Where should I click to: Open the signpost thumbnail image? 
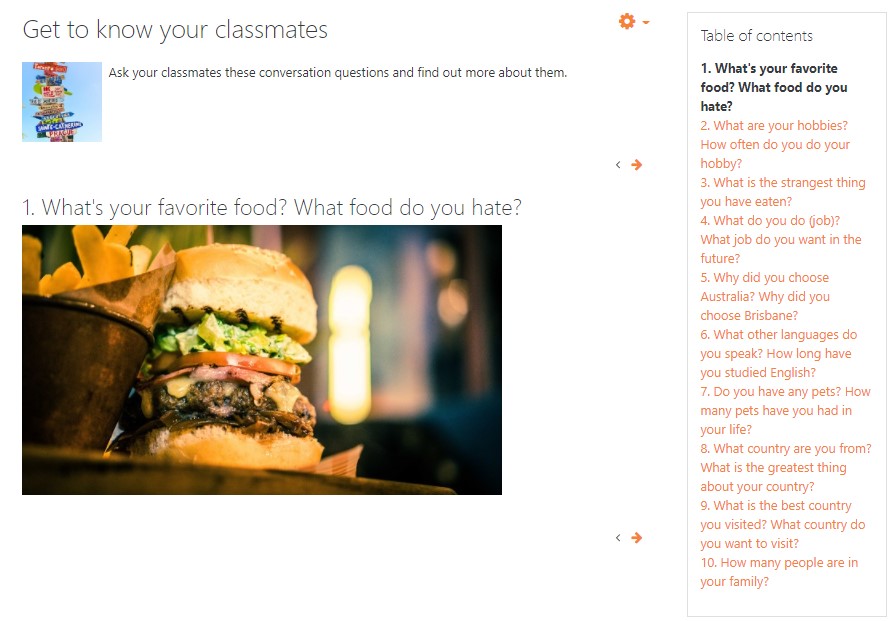point(62,102)
